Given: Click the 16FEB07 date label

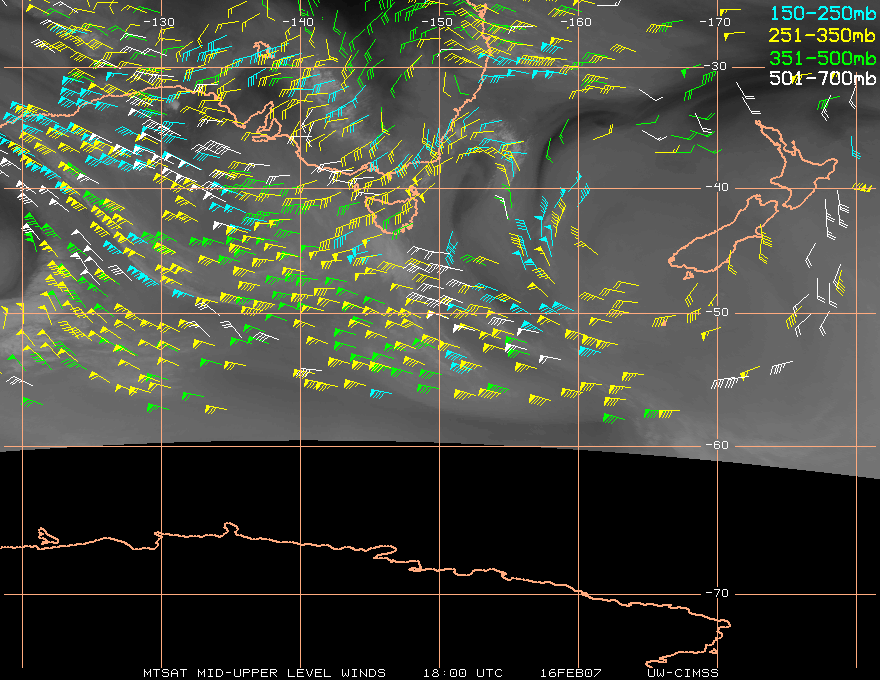Looking at the screenshot, I should (571, 673).
